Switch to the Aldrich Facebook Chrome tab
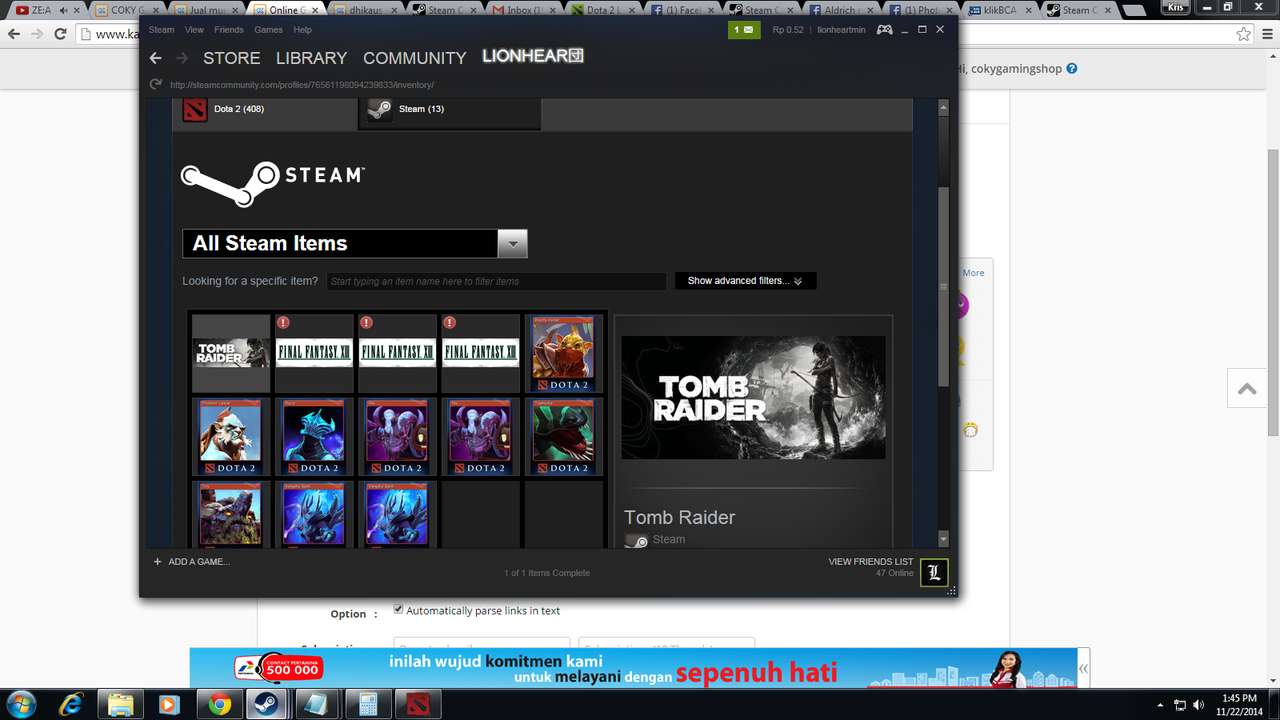Screen dimensions: 1280x720 coord(841,10)
